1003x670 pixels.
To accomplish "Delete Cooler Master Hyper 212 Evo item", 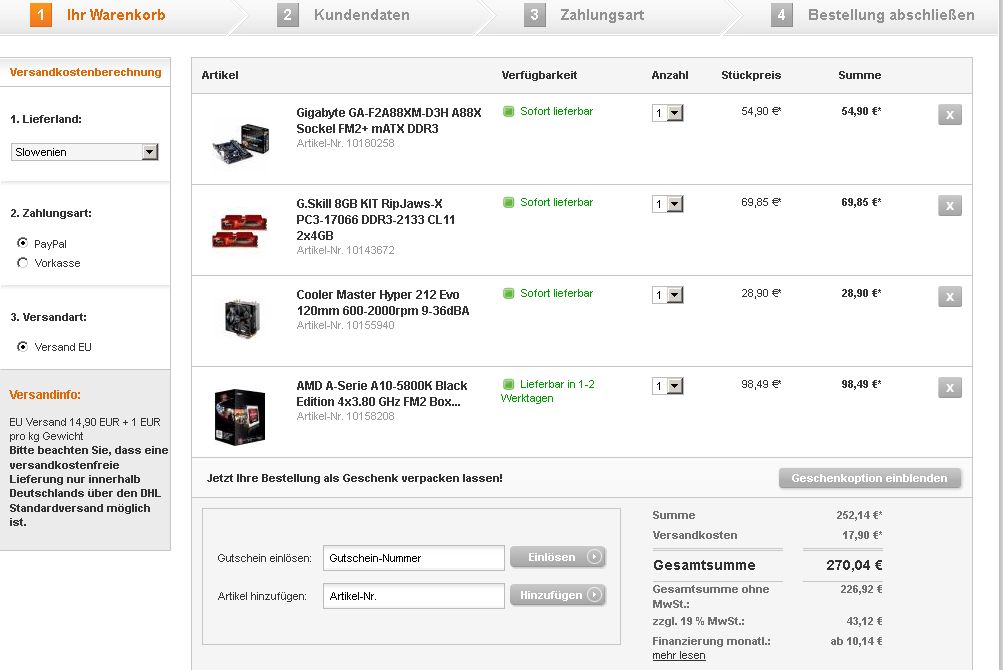I will tap(949, 297).
